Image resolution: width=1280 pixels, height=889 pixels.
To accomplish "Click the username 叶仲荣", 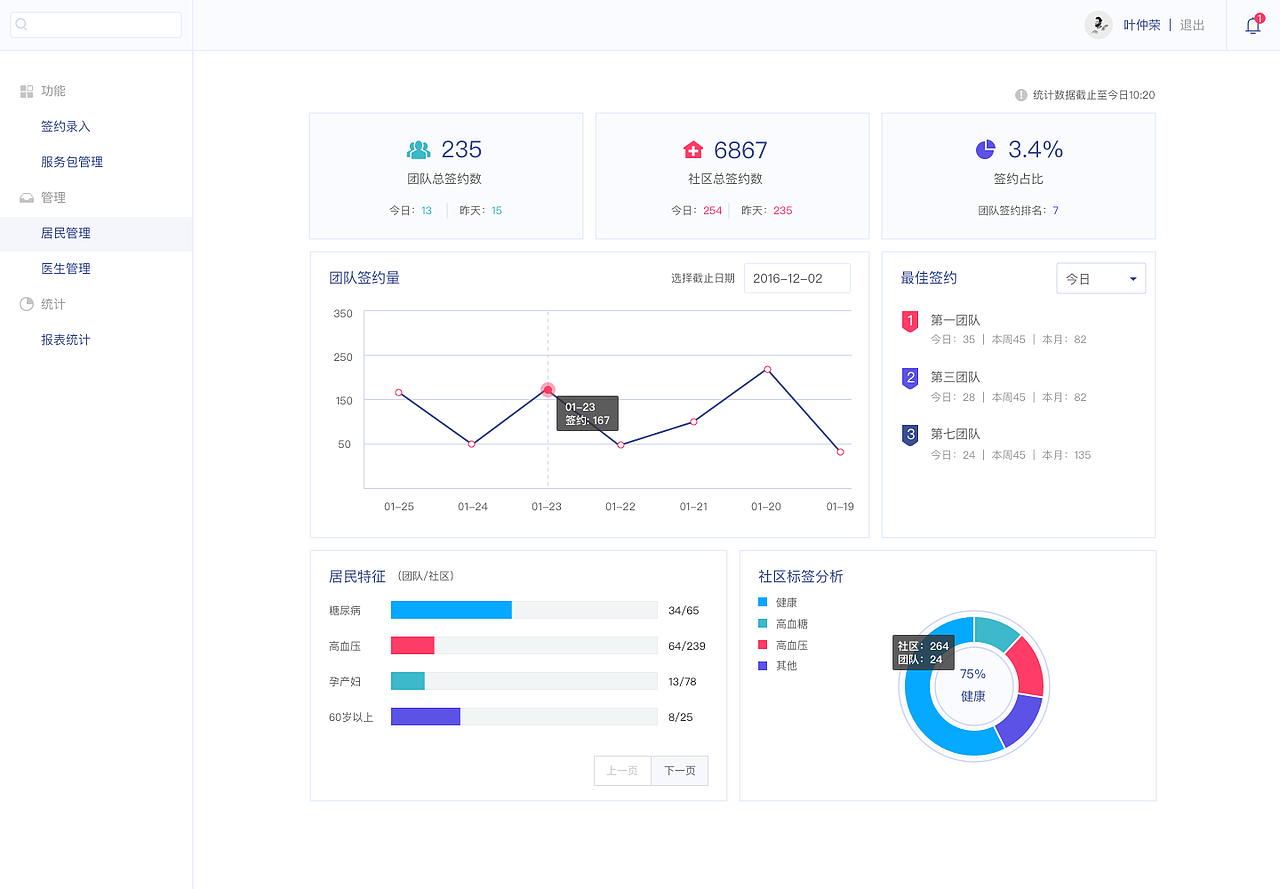I will point(1142,26).
